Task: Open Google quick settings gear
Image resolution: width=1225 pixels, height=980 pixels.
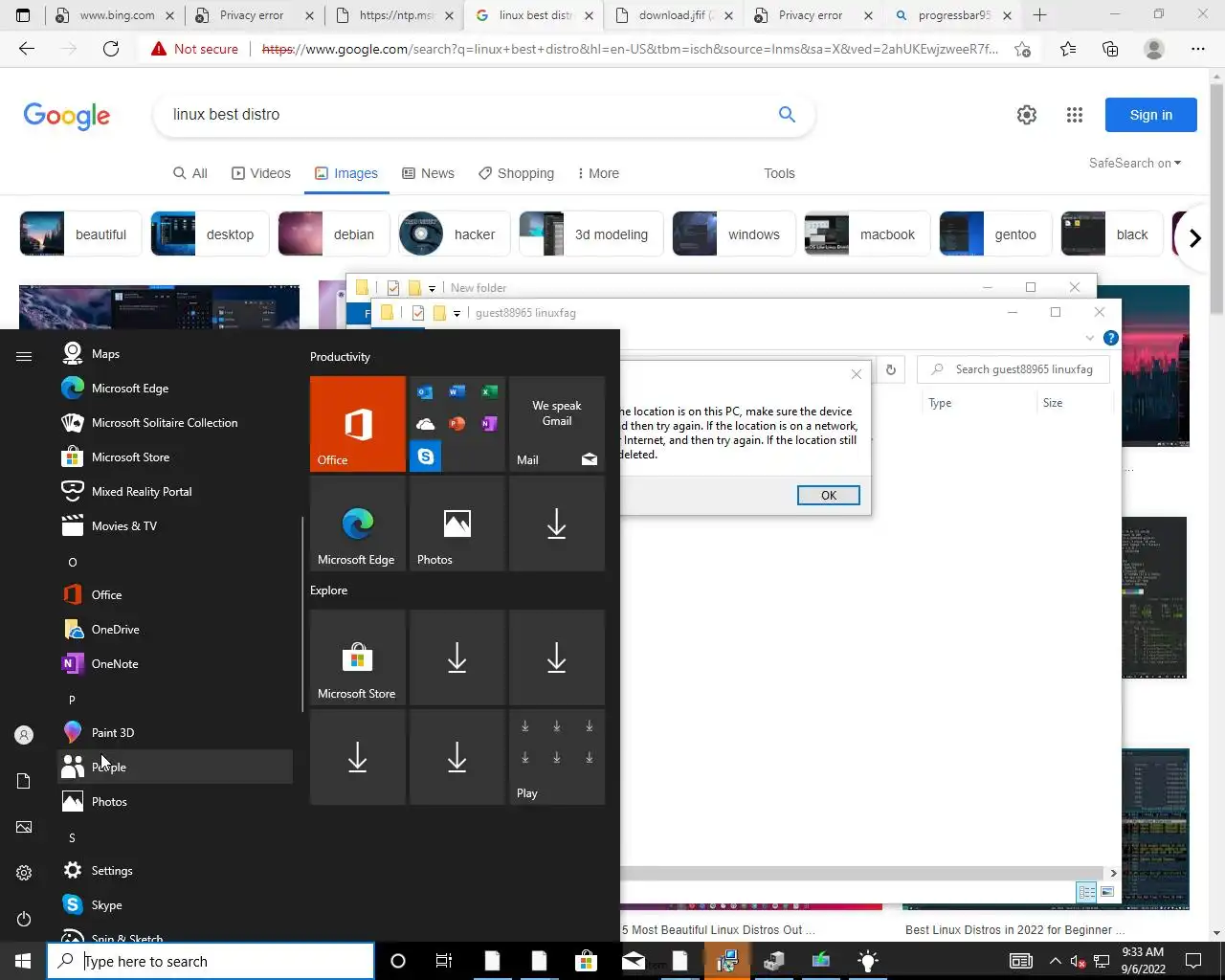Action: pos(1027,115)
